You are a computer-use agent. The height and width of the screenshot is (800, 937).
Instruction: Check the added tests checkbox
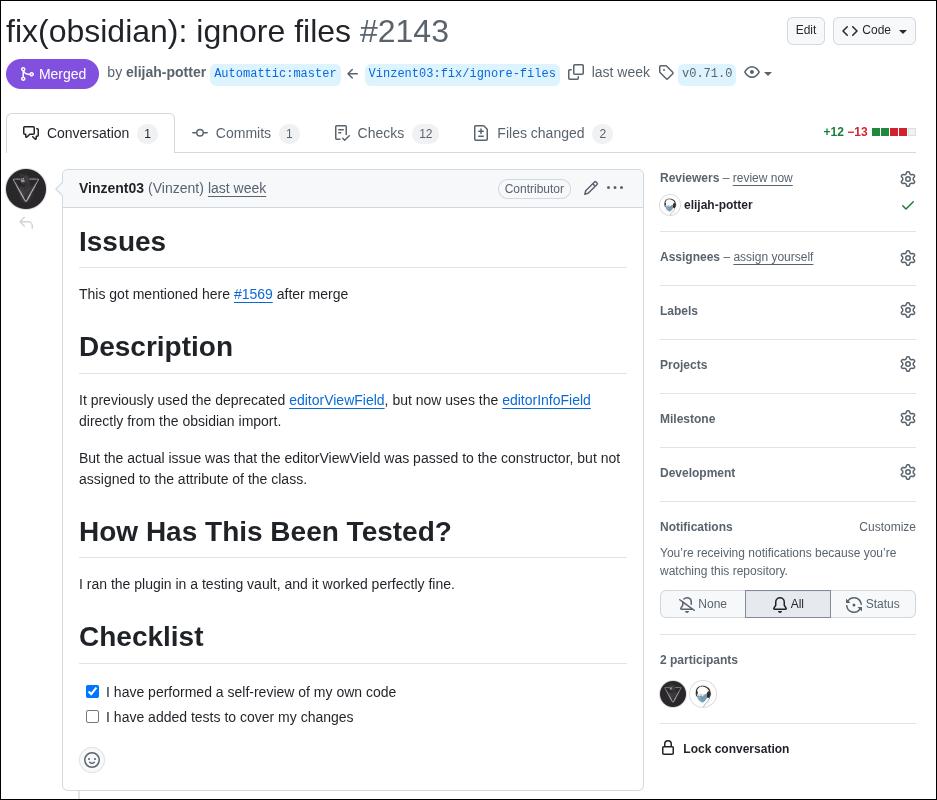pyautogui.click(x=93, y=717)
